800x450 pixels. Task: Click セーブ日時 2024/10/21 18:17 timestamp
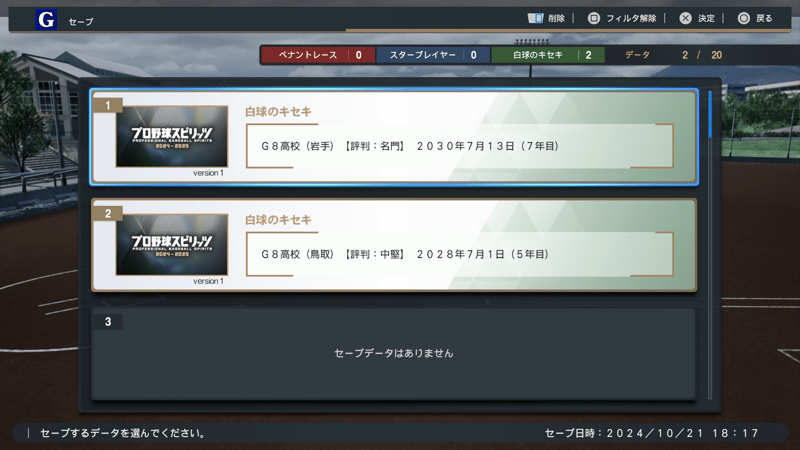coord(652,433)
